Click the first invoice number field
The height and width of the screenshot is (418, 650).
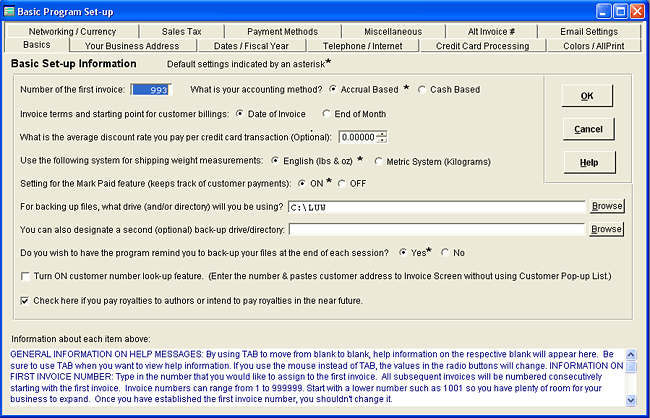point(153,90)
